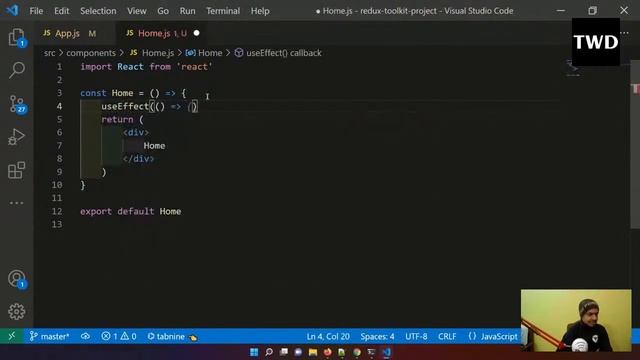Open Task View on the taskbar
This screenshot has height=360, width=640.
pyautogui.click(x=284, y=352)
